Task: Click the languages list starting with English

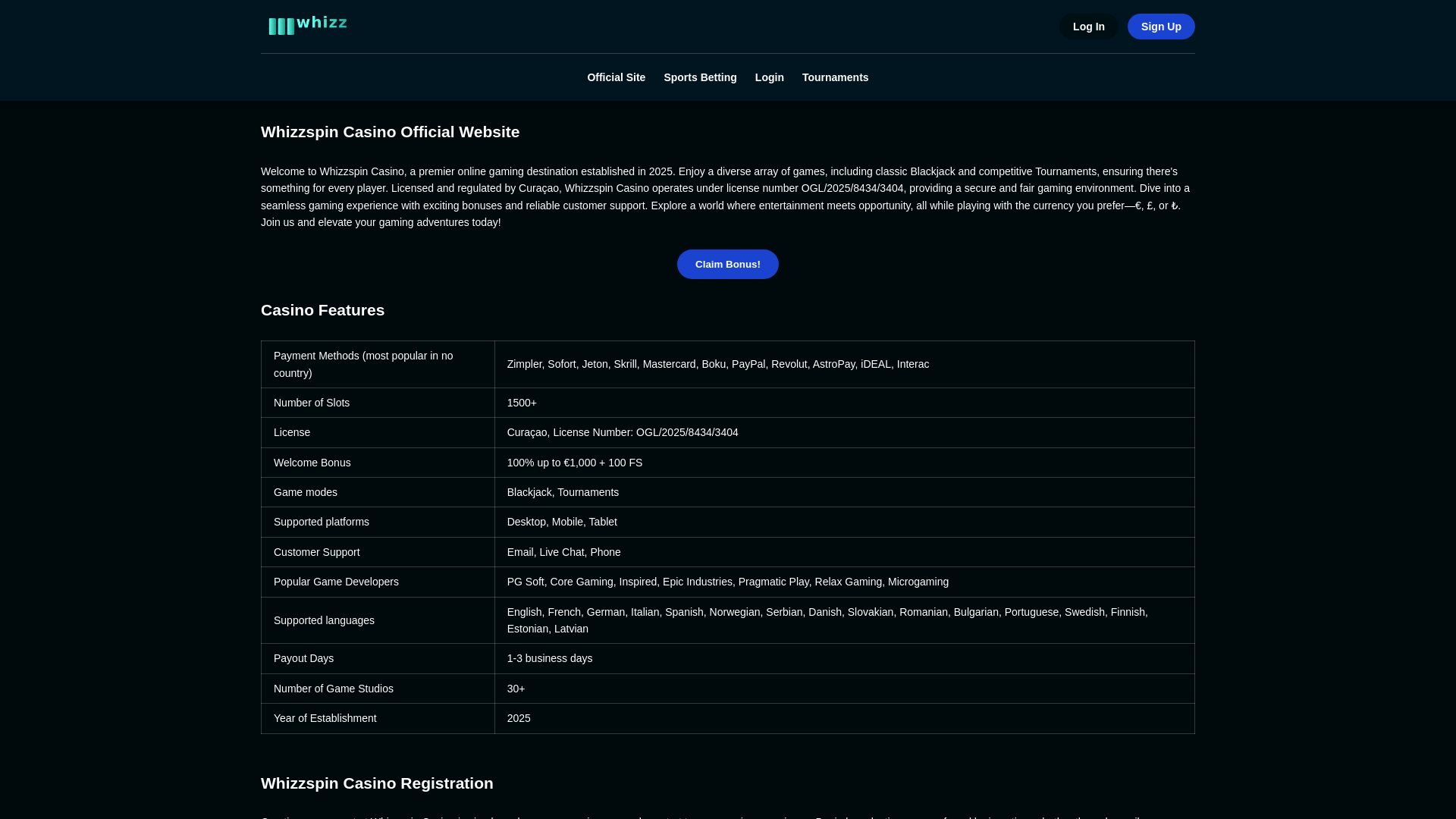Action: click(827, 620)
